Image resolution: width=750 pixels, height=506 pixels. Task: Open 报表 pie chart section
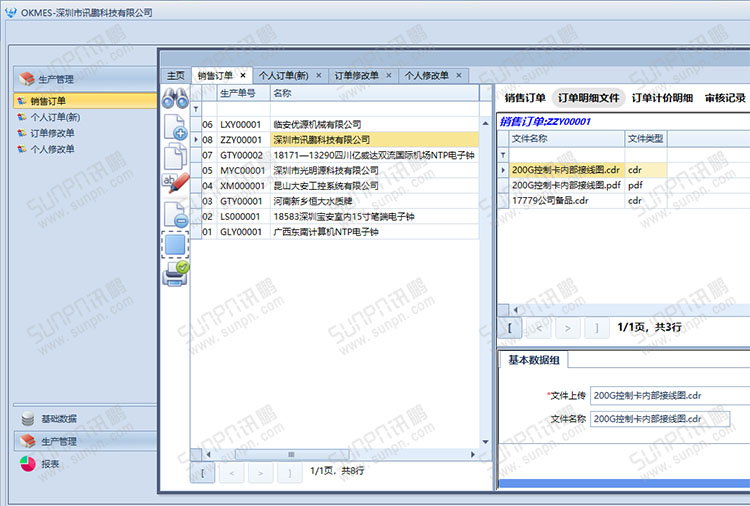tap(50, 464)
